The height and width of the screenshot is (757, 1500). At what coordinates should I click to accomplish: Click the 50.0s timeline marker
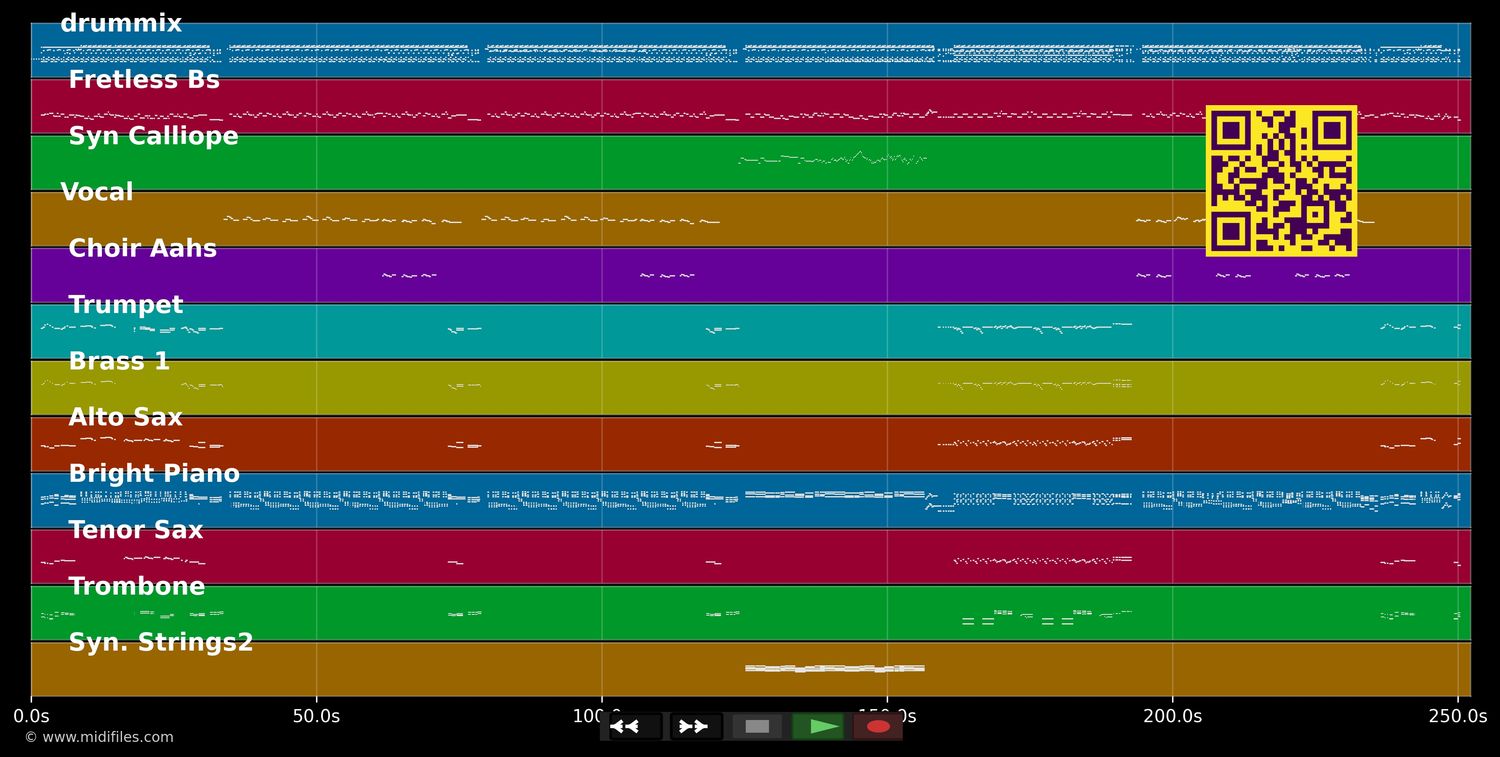316,716
